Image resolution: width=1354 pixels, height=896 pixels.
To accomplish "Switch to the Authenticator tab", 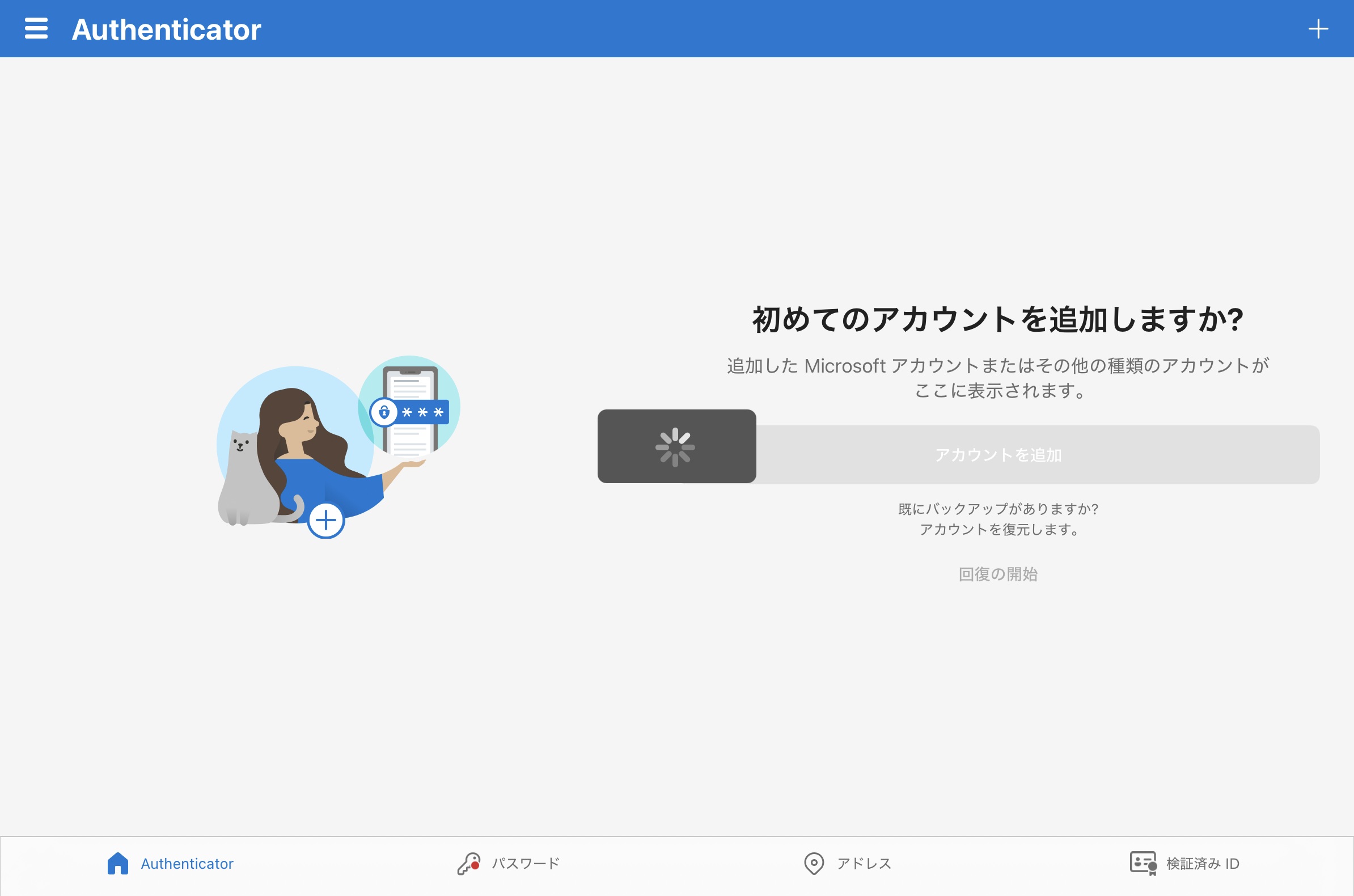I will pos(170,864).
